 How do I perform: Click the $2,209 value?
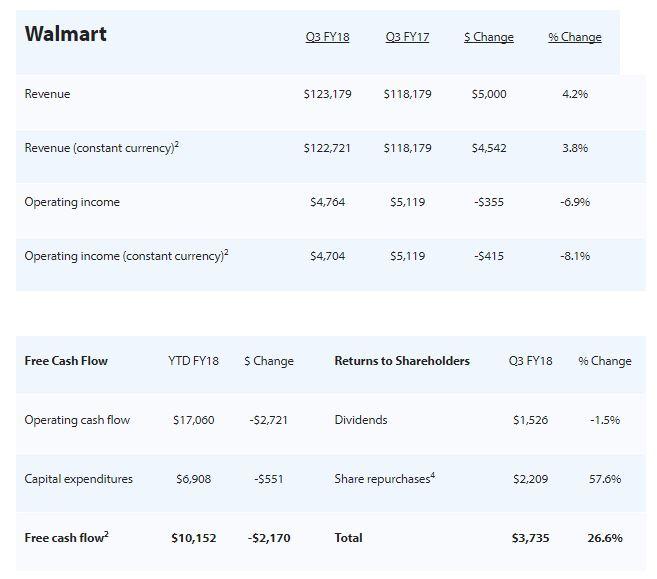530,479
